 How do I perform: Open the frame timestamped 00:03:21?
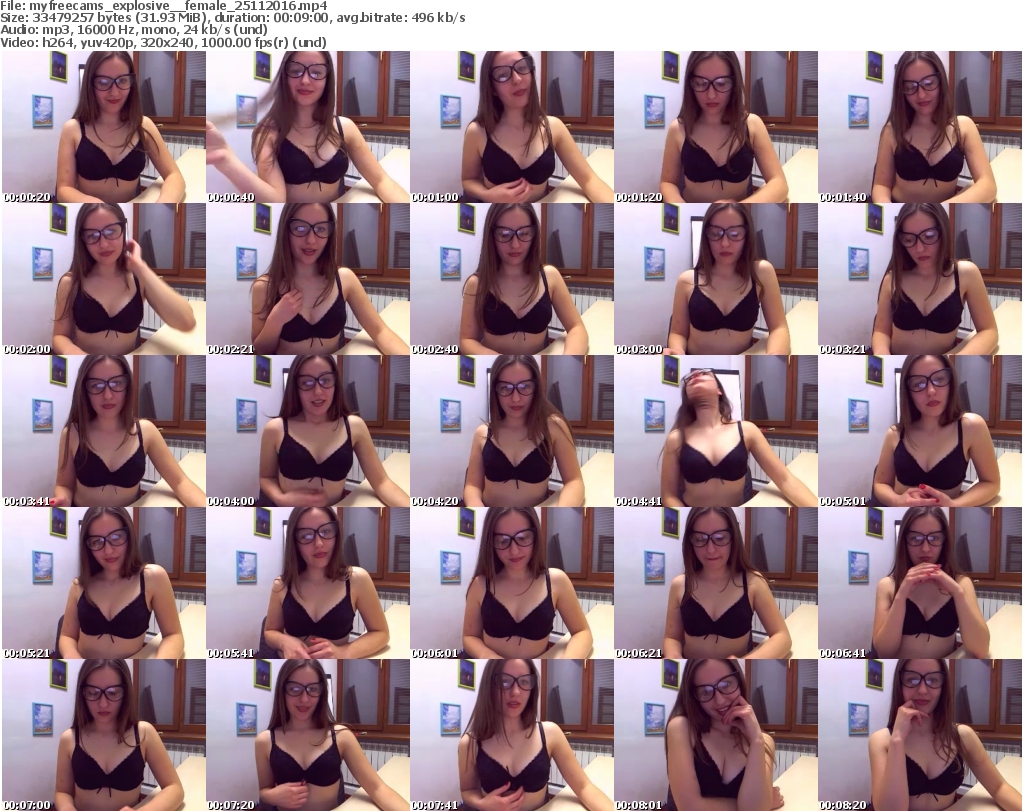point(920,279)
